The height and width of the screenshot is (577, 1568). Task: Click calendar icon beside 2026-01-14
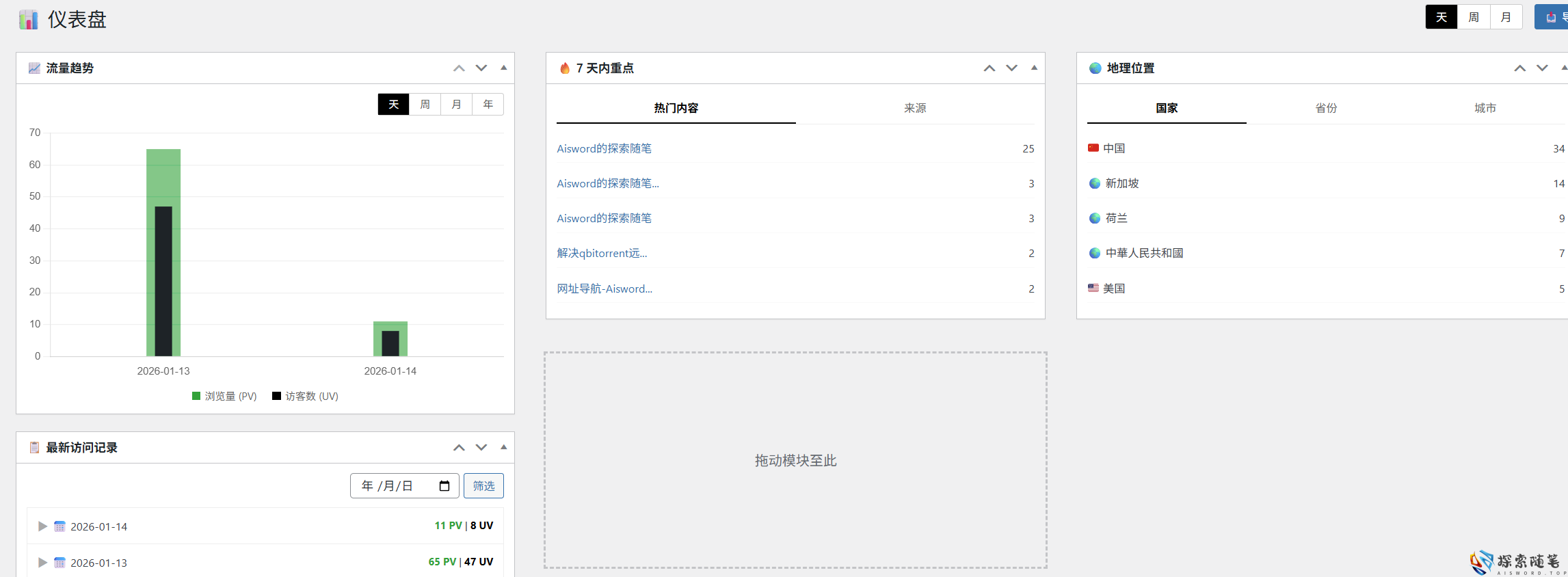click(x=59, y=526)
